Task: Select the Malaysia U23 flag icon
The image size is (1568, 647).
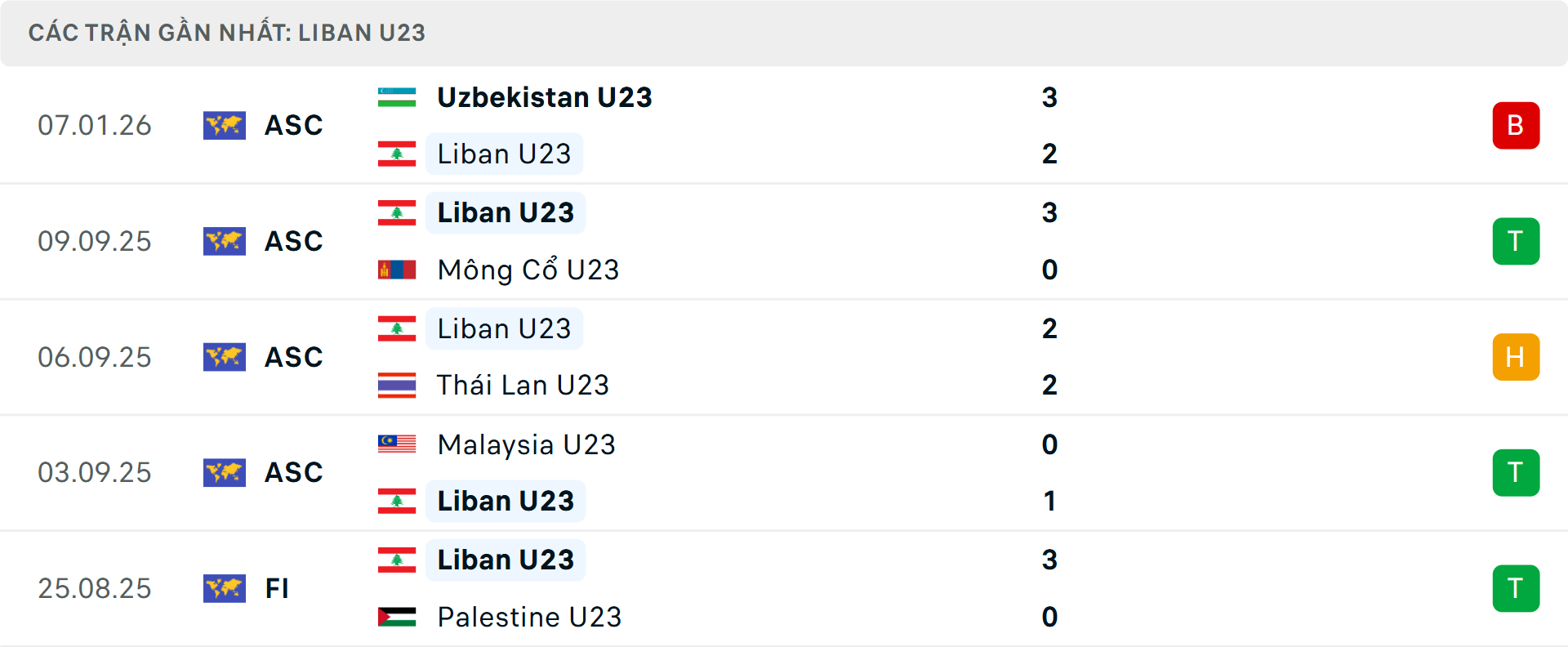Action: tap(397, 444)
